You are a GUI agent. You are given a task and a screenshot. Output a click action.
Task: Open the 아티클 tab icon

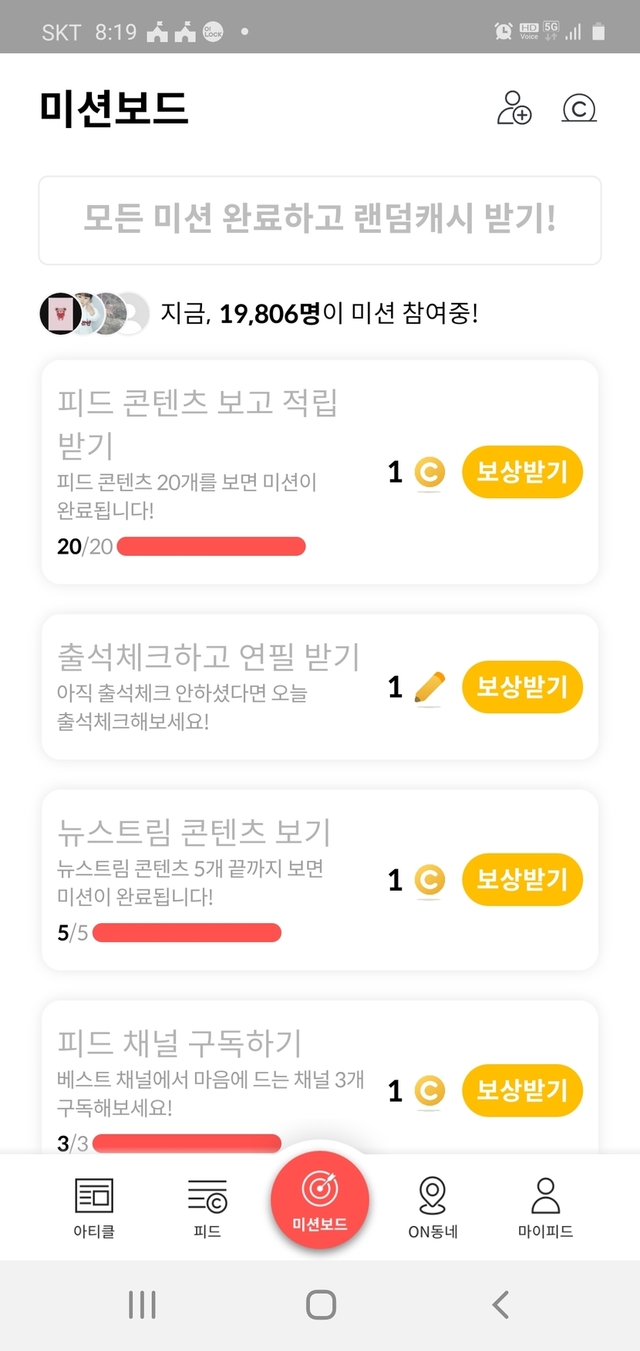(94, 1207)
